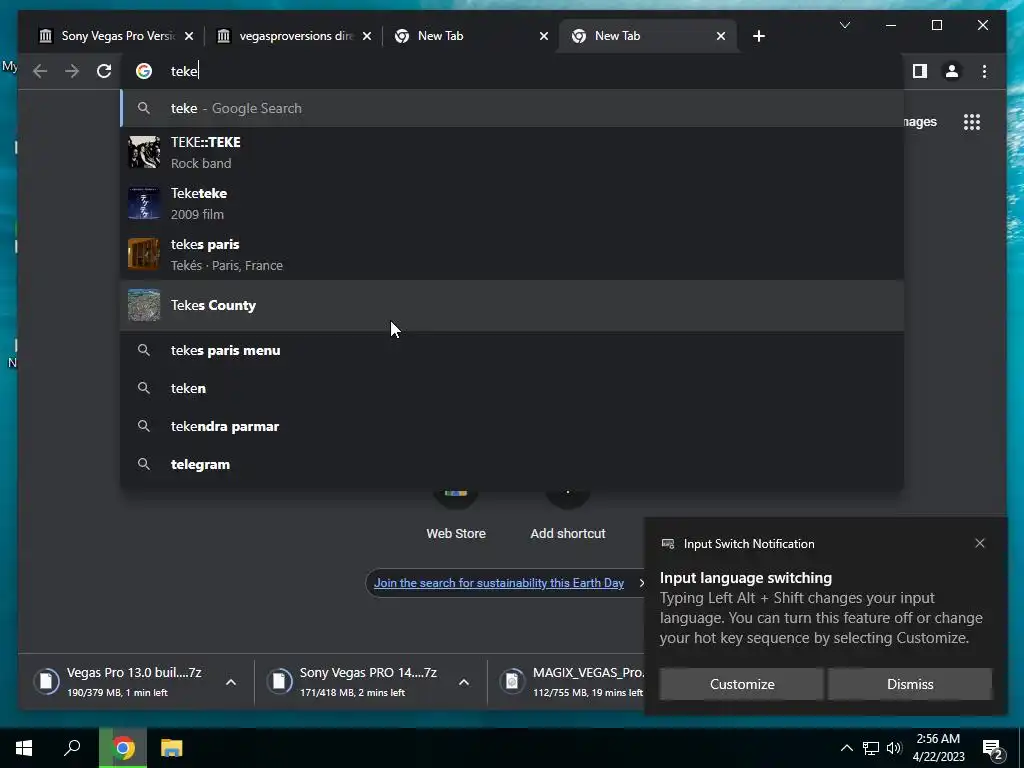Open the Chrome side panel icon
Screen dimensions: 1024x768
[x=920, y=71]
